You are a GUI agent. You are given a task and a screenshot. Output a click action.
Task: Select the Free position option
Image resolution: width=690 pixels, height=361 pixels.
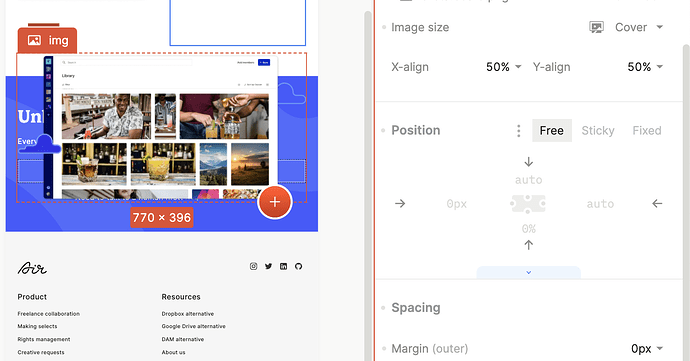(x=552, y=130)
